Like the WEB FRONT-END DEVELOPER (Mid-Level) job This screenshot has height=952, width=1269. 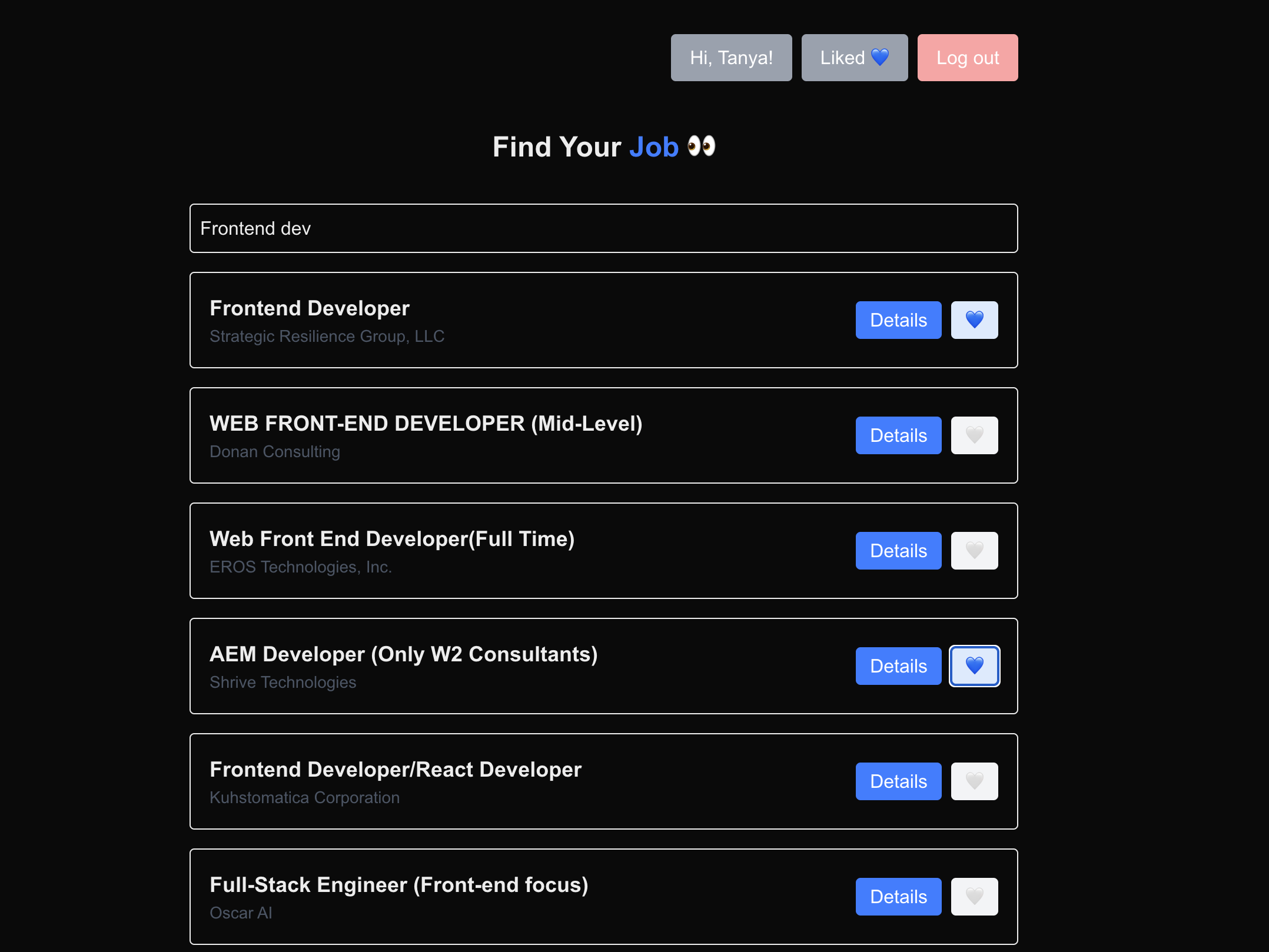coord(974,435)
